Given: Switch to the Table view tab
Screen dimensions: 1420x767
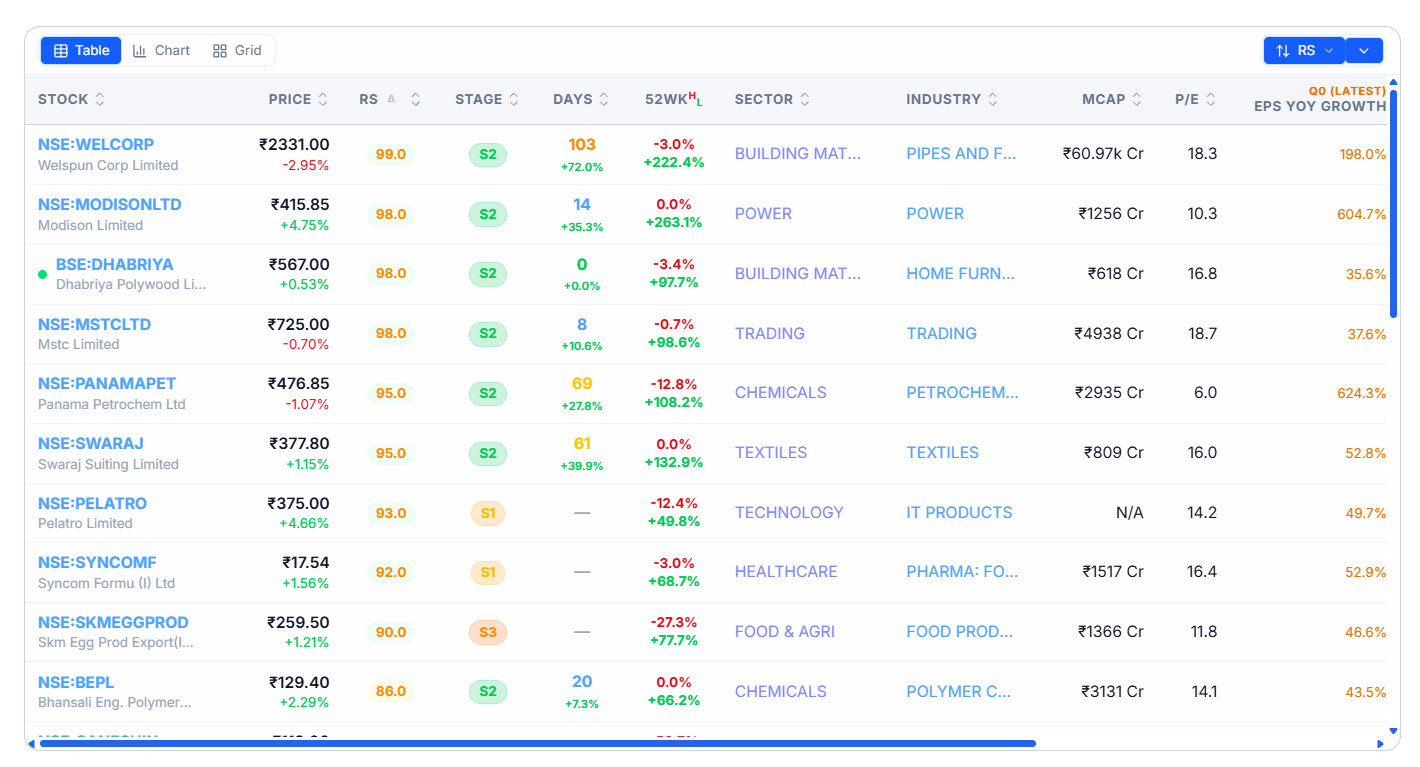Looking at the screenshot, I should click(81, 50).
